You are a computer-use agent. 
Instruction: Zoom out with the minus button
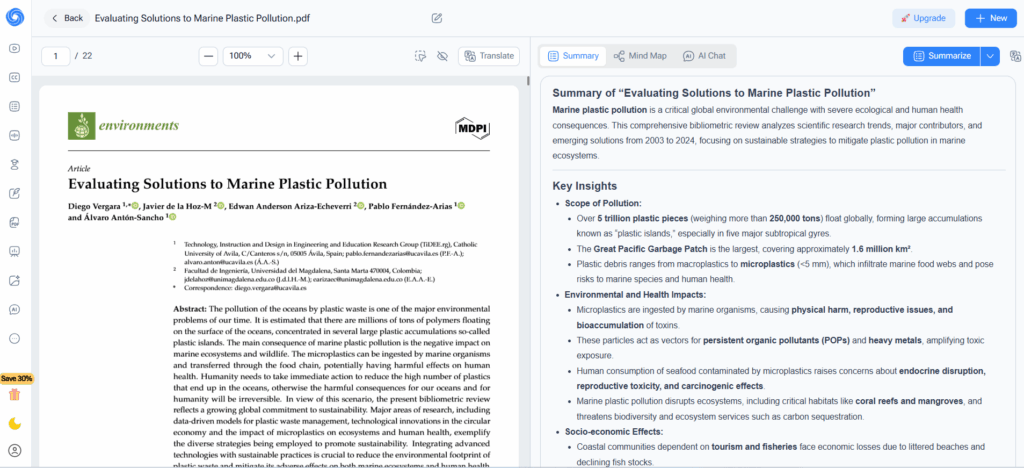coord(208,56)
